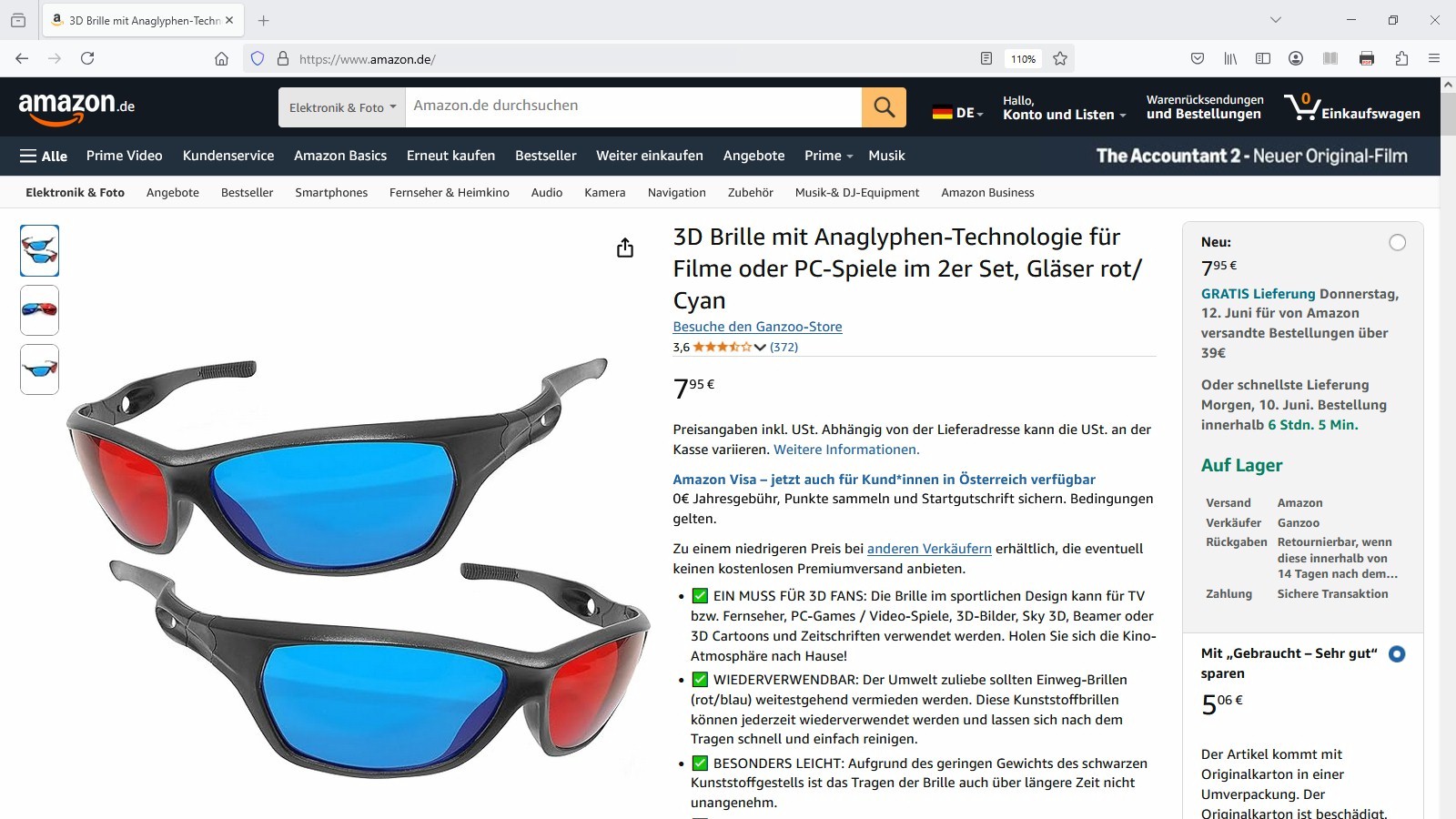Open the shopping cart Einkaufswagen icon

click(1351, 107)
